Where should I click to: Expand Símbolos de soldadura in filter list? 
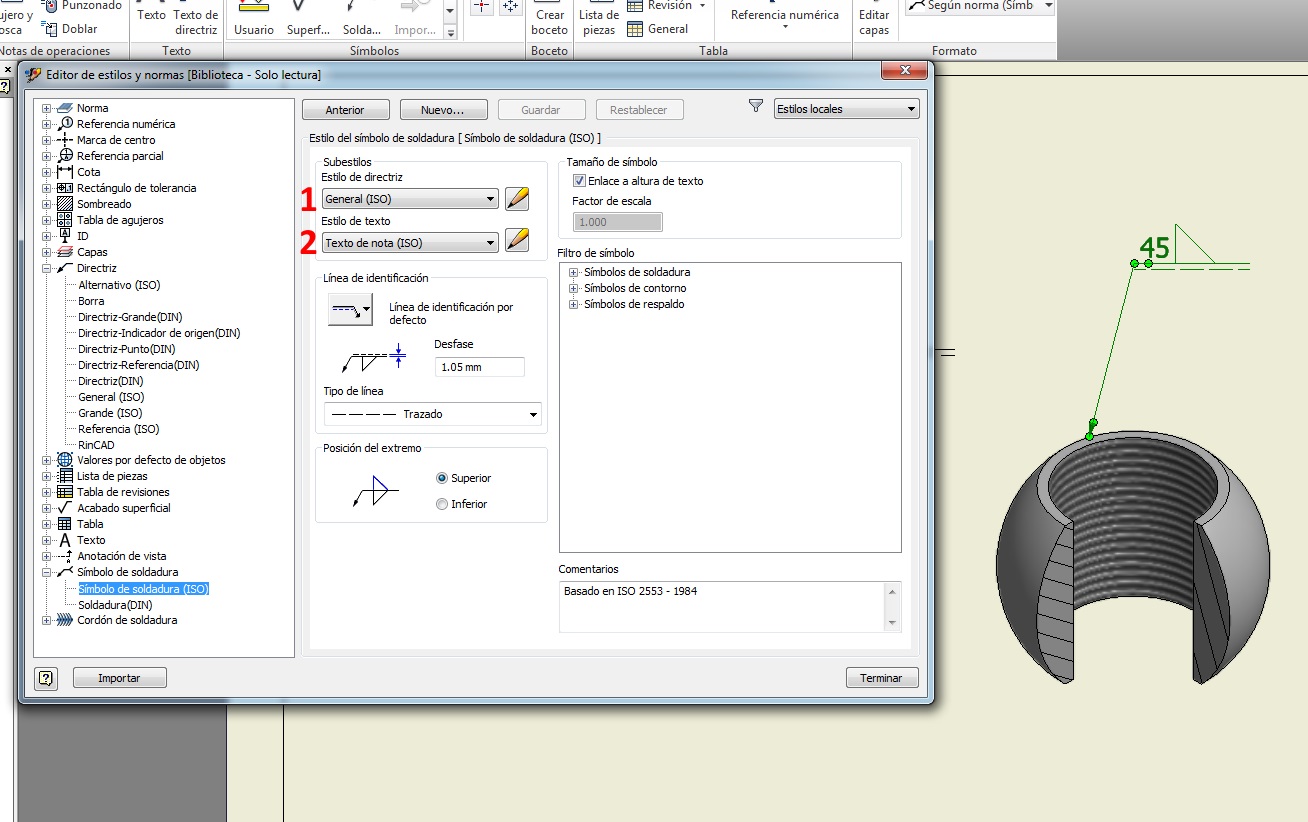(574, 272)
